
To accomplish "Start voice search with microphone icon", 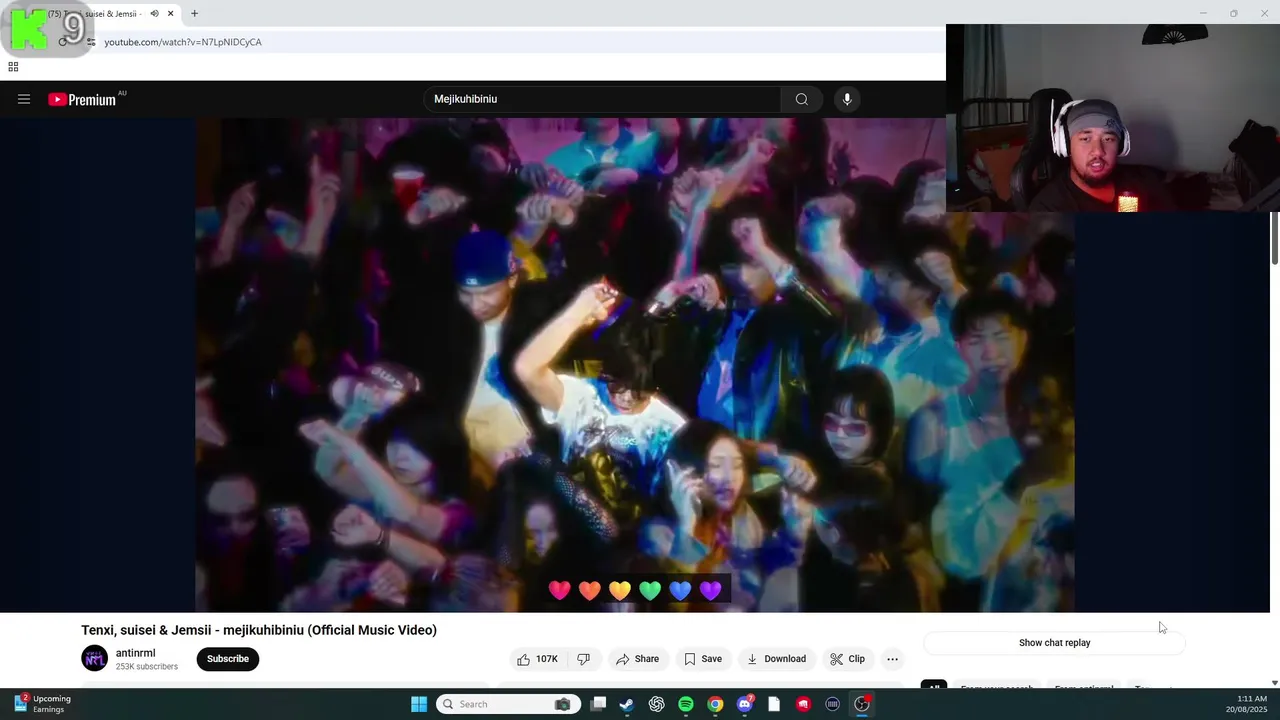I will (847, 99).
